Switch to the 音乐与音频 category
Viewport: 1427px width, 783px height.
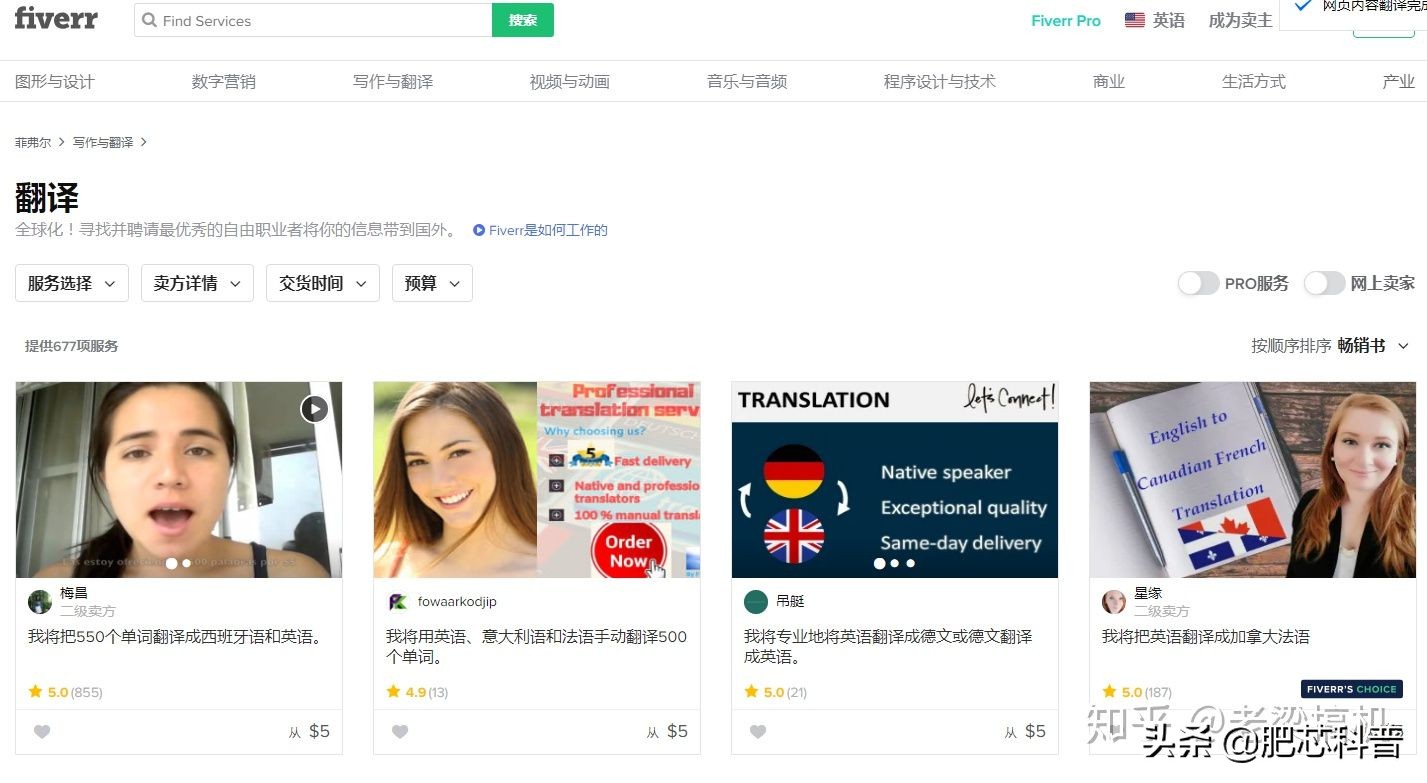746,81
